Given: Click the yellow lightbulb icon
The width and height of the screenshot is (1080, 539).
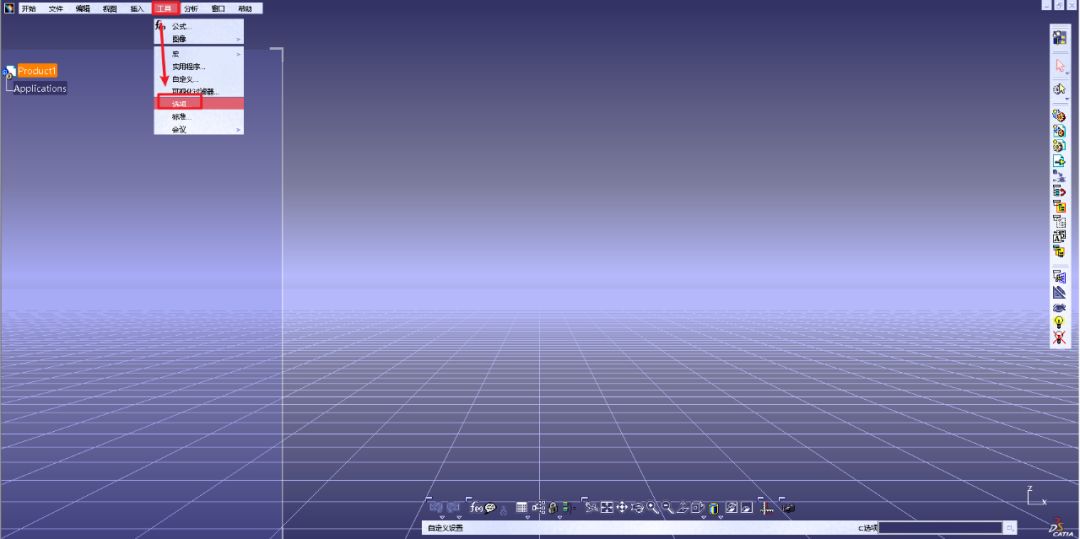Looking at the screenshot, I should (x=1059, y=321).
